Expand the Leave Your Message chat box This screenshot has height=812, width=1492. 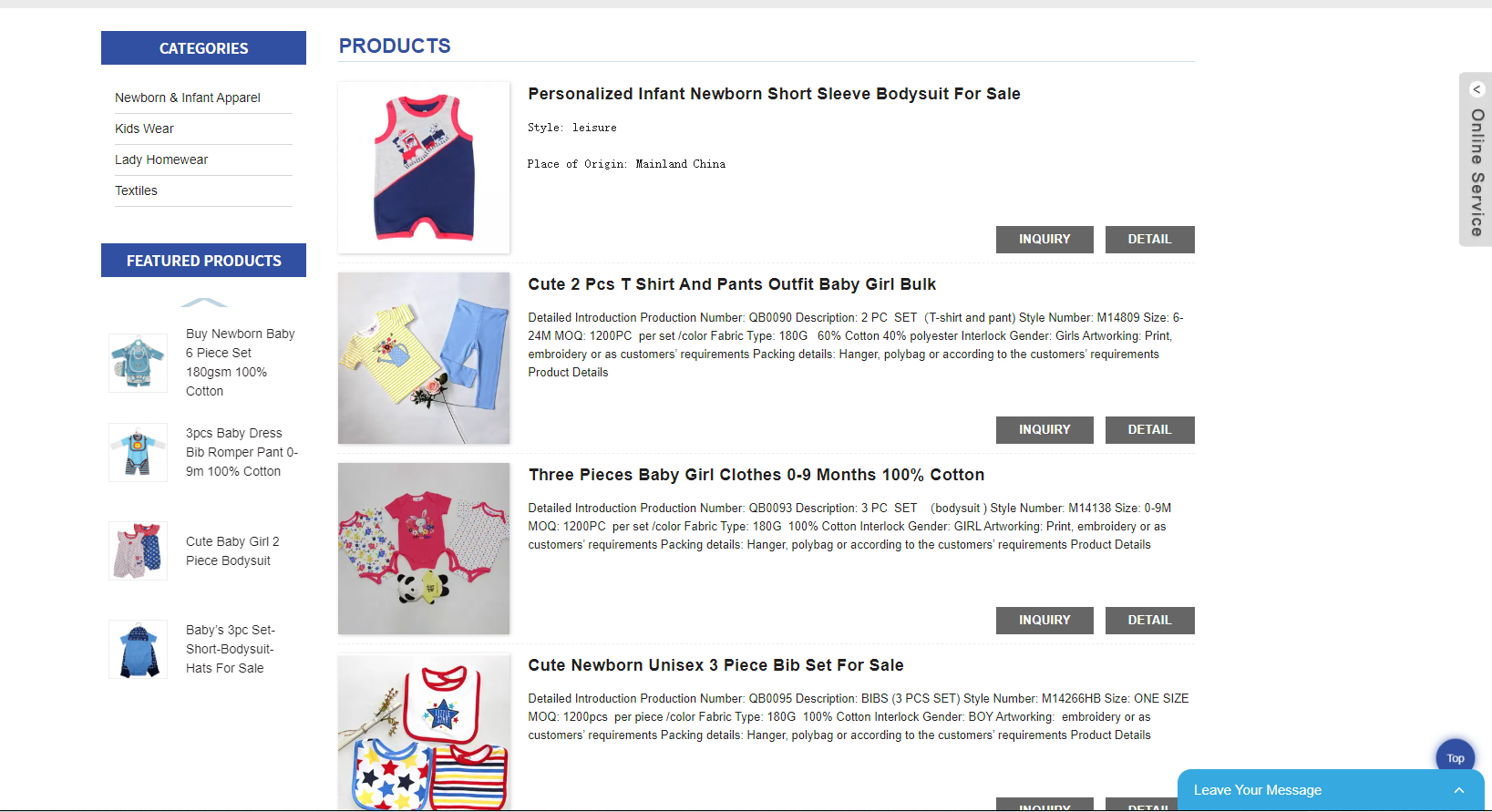(x=1458, y=790)
